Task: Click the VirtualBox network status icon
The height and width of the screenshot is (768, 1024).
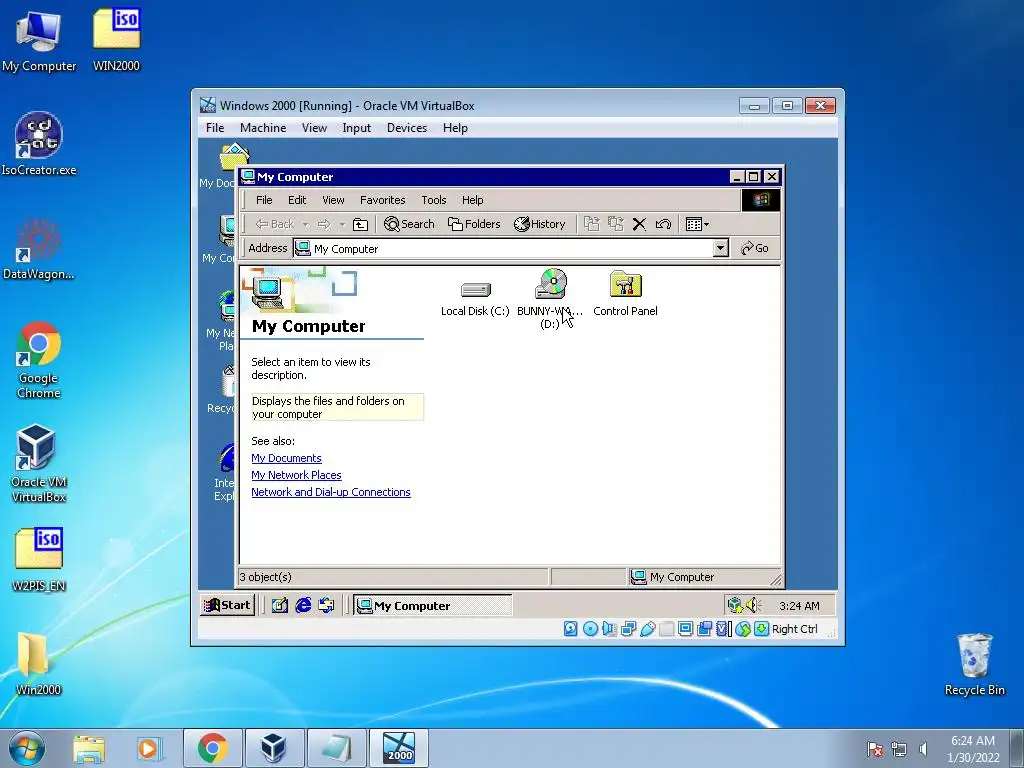Action: coord(628,629)
